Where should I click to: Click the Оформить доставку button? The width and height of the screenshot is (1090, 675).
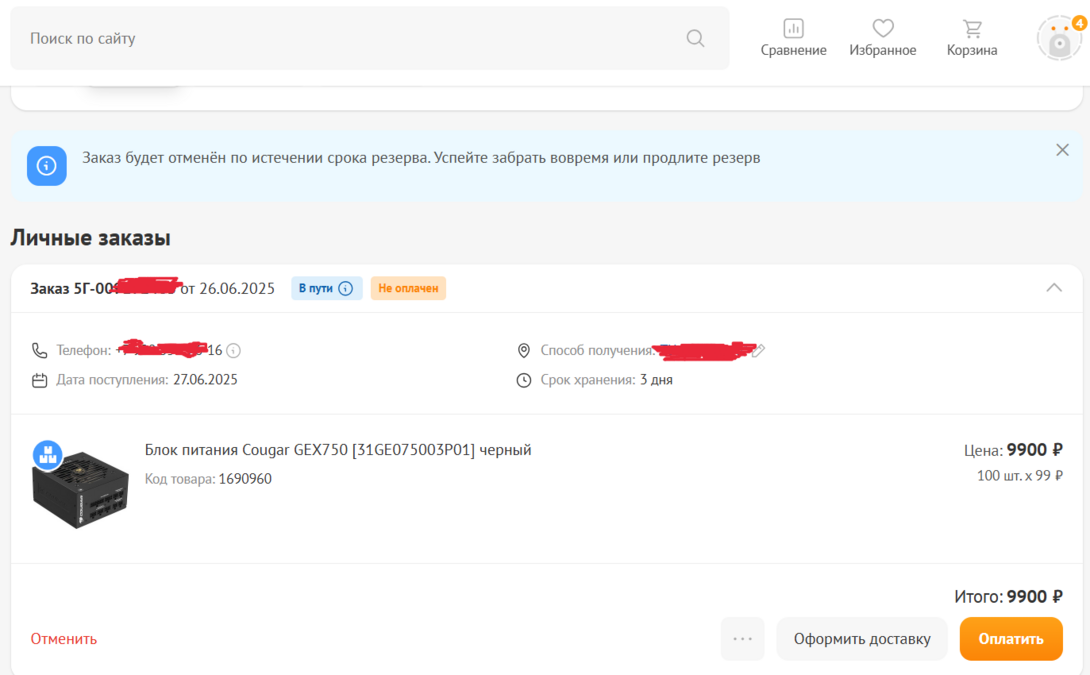pos(861,639)
